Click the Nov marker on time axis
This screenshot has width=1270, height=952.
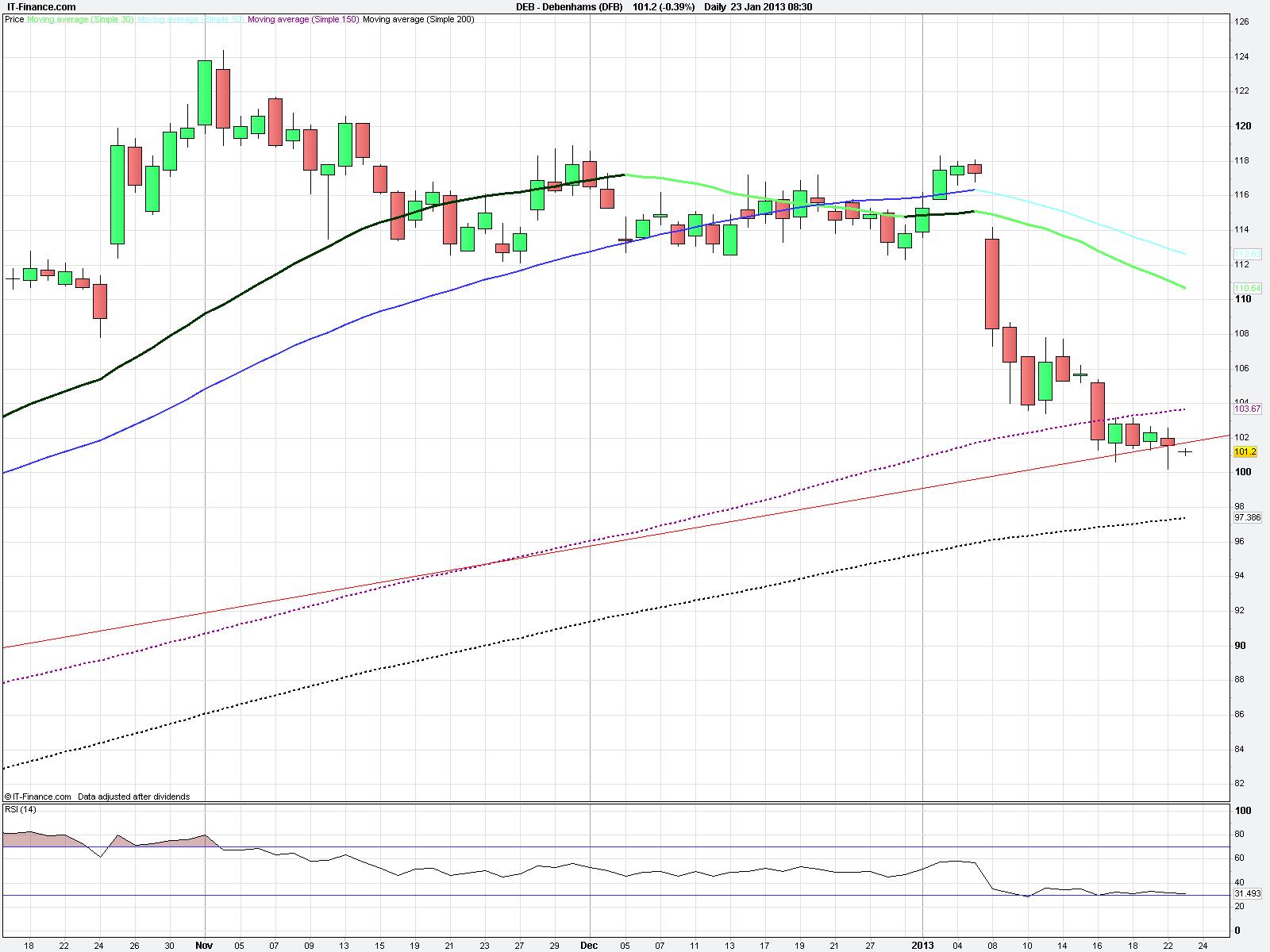click(x=205, y=946)
